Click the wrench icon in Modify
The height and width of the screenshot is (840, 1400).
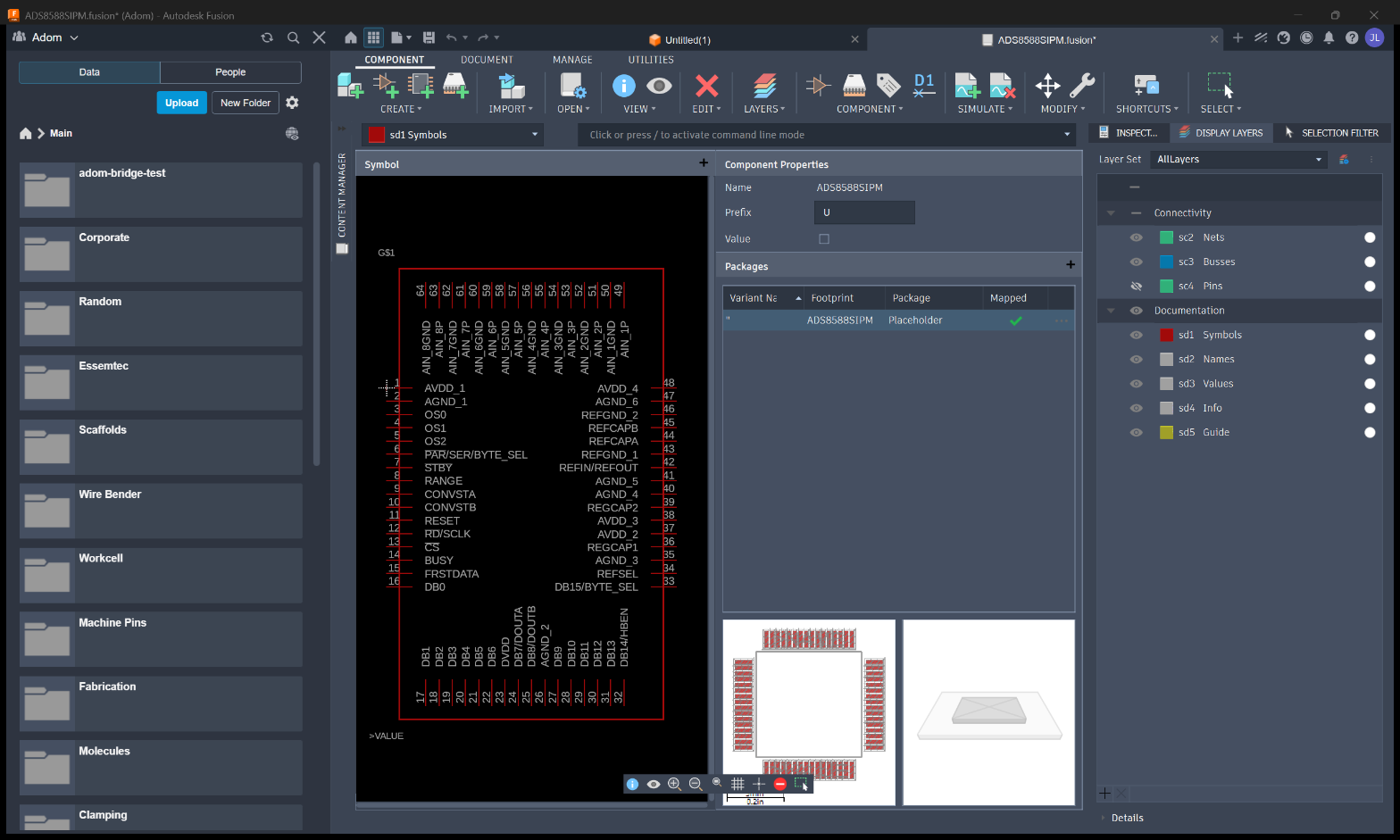point(1082,86)
